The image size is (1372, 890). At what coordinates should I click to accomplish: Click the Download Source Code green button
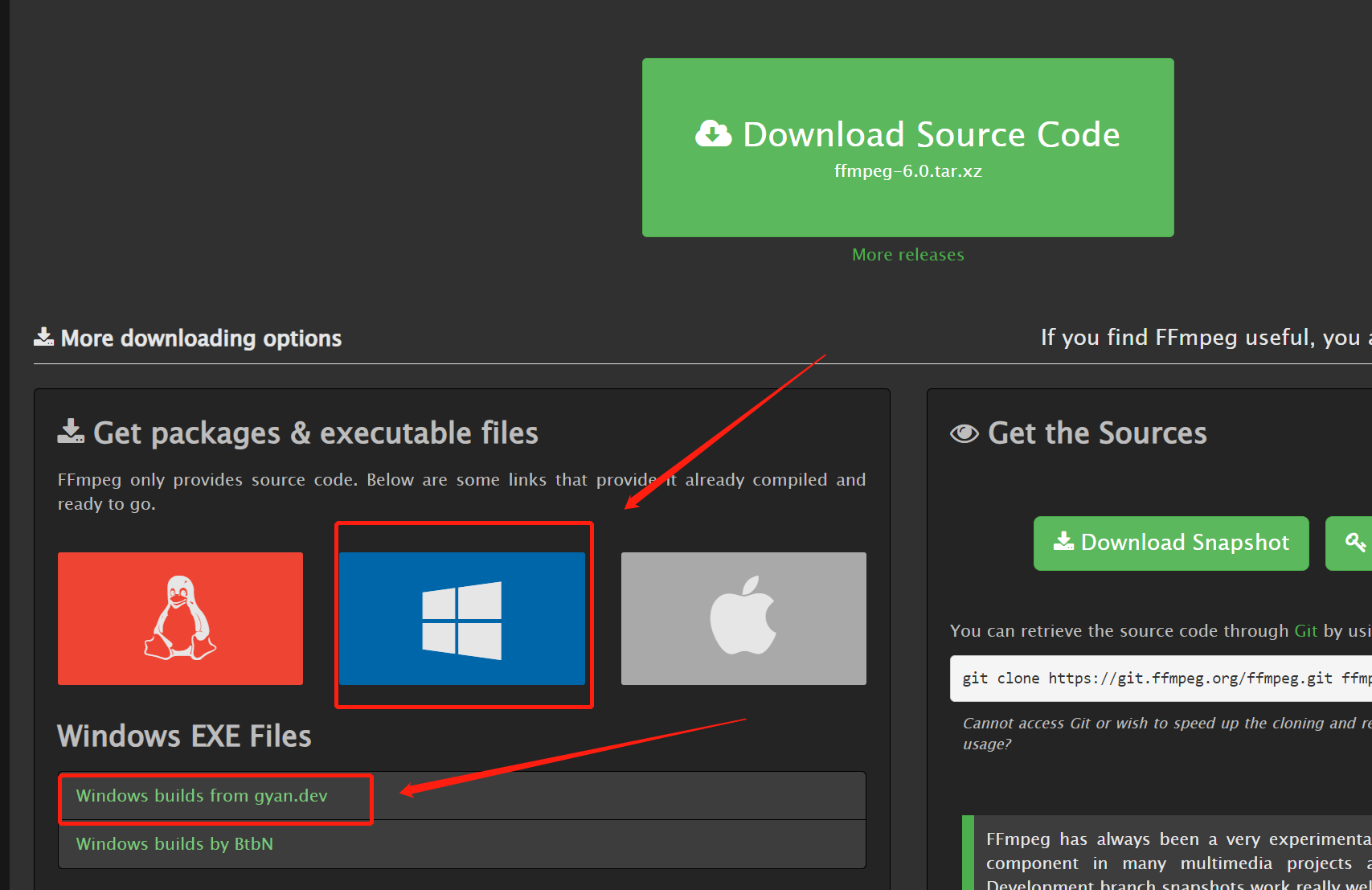click(907, 147)
